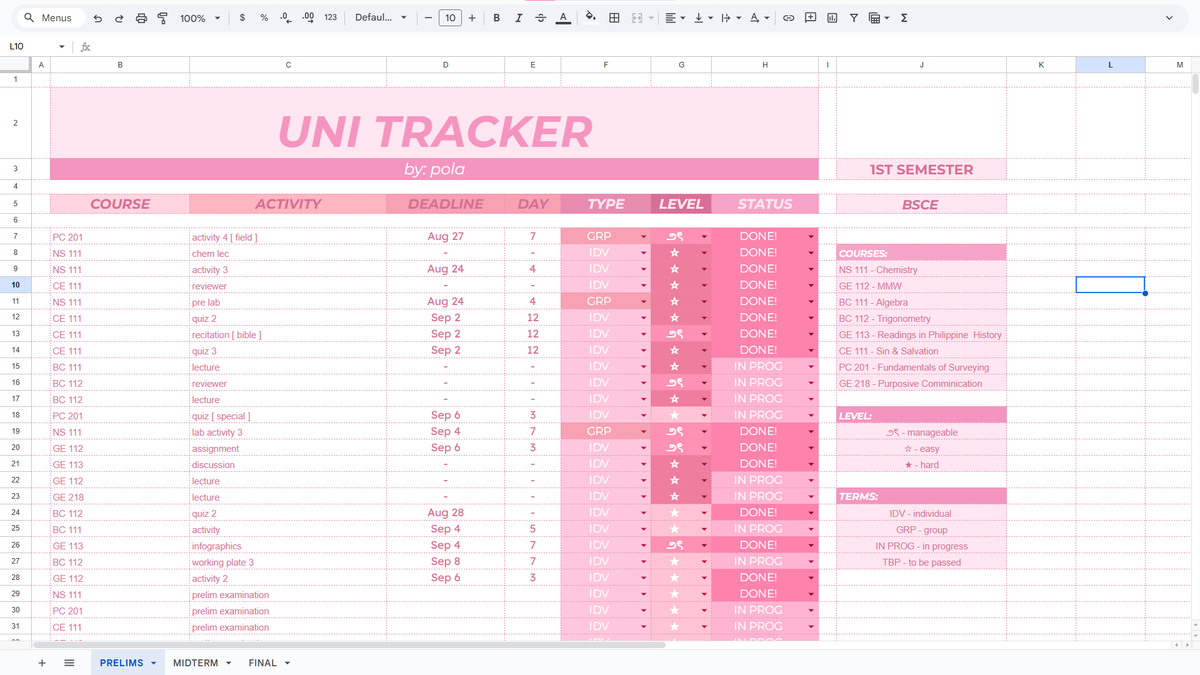Screen dimensions: 1200x675
Task: Print the spreadsheet using printer icon
Action: pyautogui.click(x=141, y=18)
